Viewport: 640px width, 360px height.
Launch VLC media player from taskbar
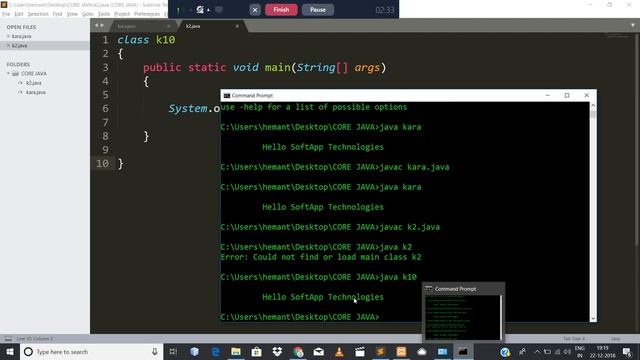[x=339, y=351]
